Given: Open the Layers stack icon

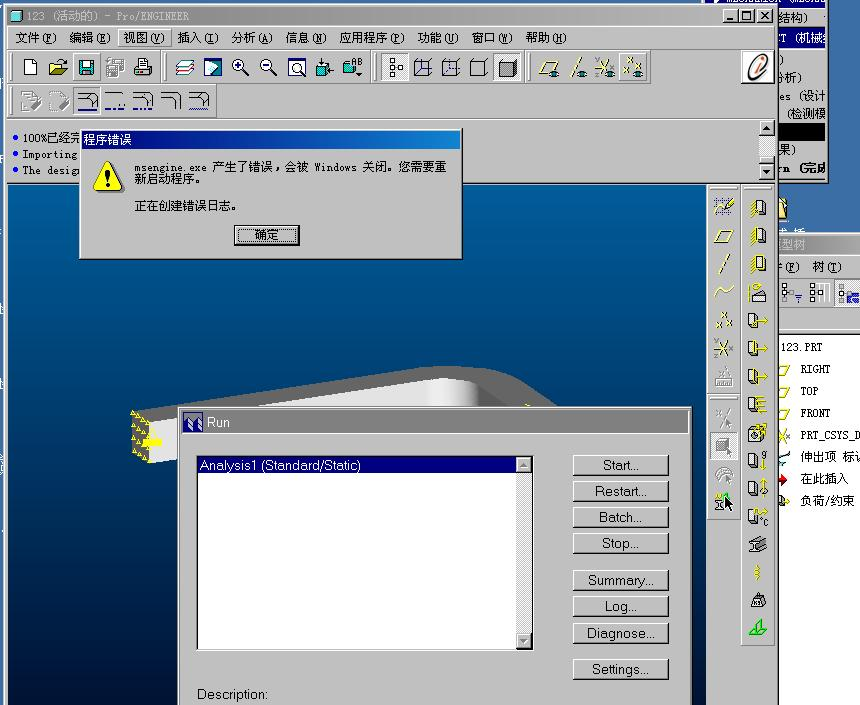Looking at the screenshot, I should [x=185, y=67].
